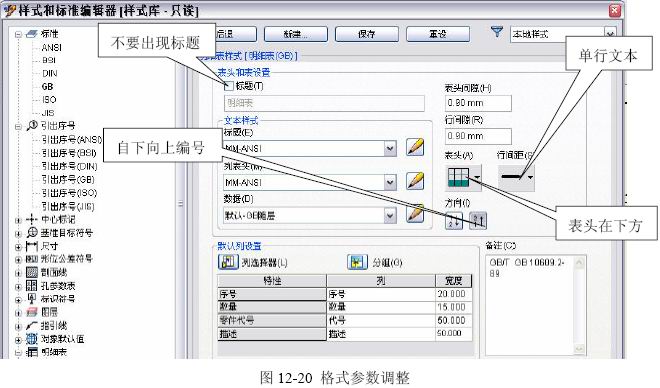Open the 列选择器(L) column chooser icon
The height and width of the screenshot is (388, 660).
point(228,262)
